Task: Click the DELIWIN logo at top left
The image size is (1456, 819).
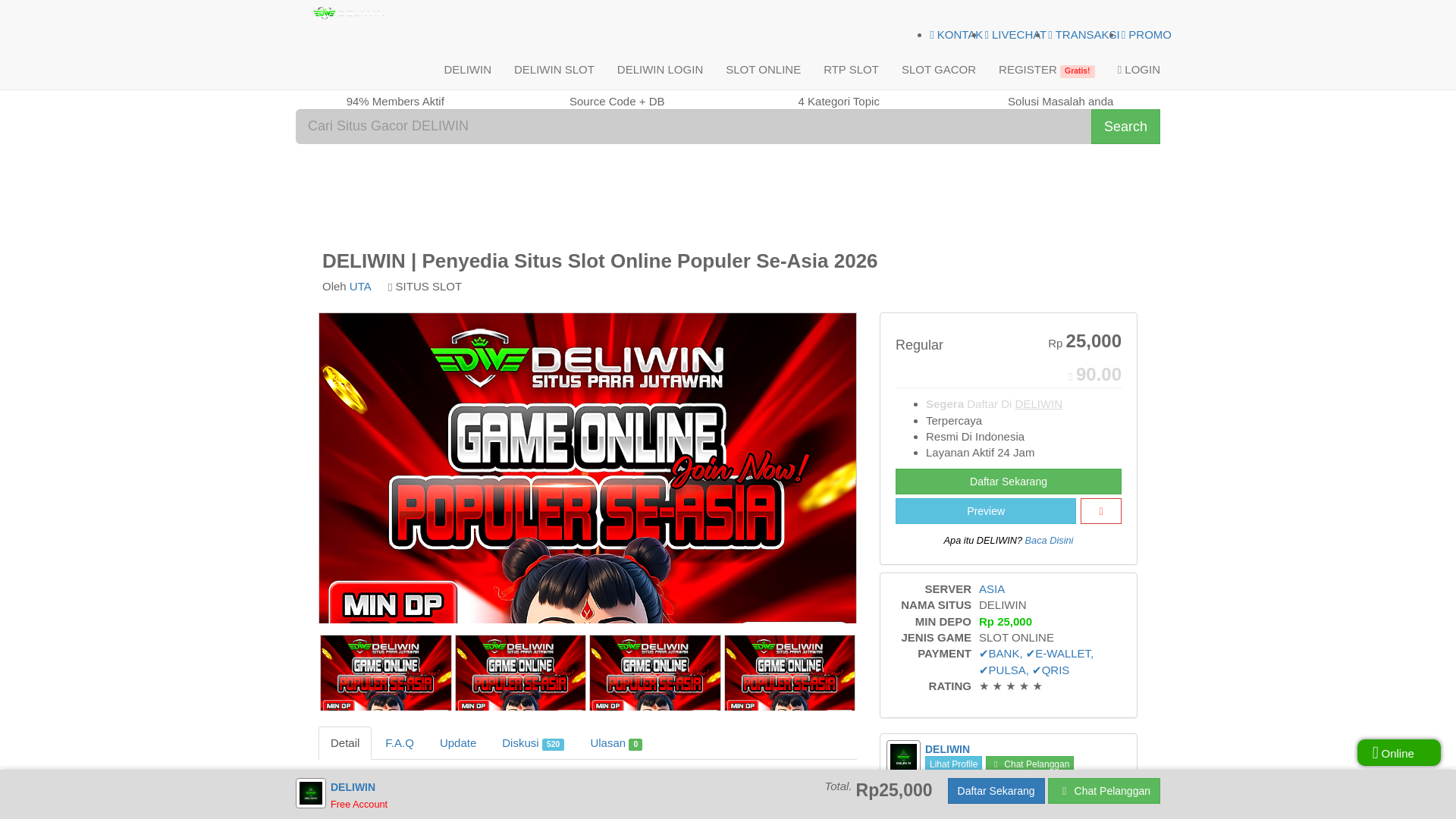Action: [x=349, y=13]
